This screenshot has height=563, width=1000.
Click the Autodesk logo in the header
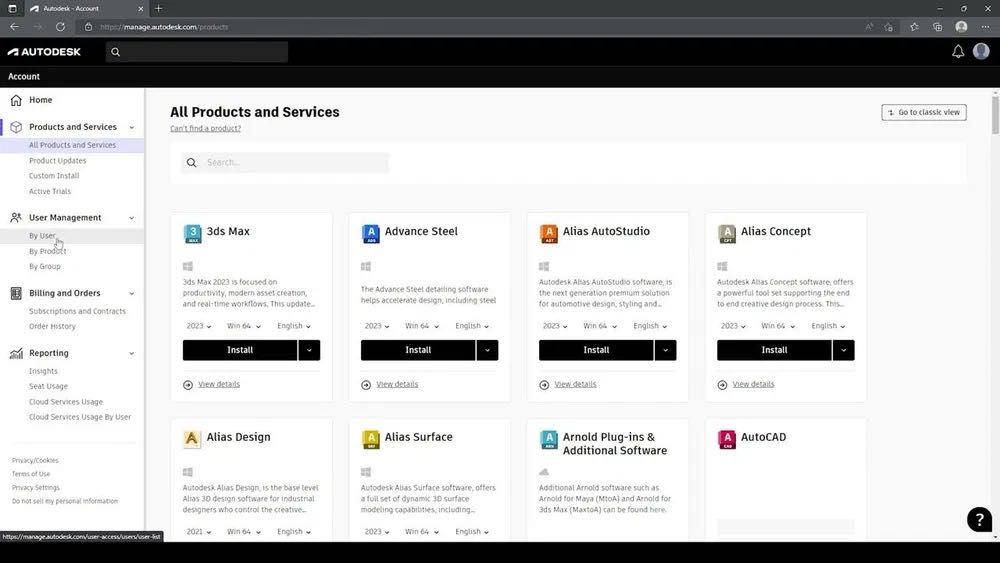click(x=44, y=52)
